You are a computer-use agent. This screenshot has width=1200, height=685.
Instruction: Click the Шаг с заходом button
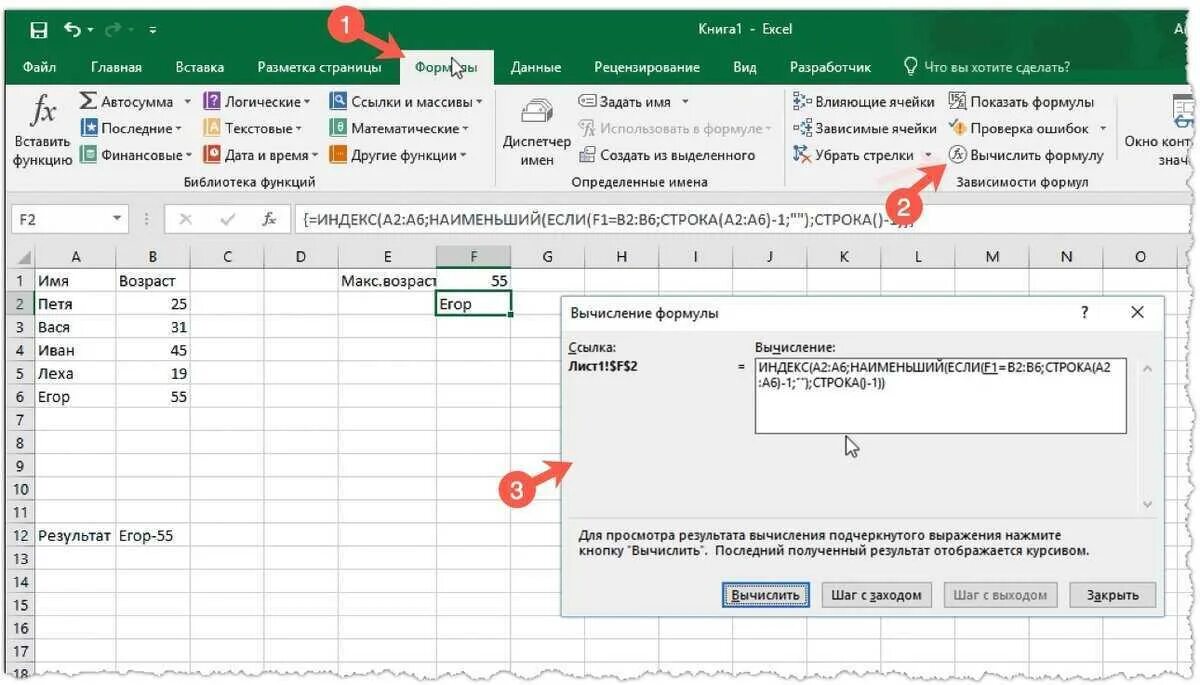[x=877, y=595]
